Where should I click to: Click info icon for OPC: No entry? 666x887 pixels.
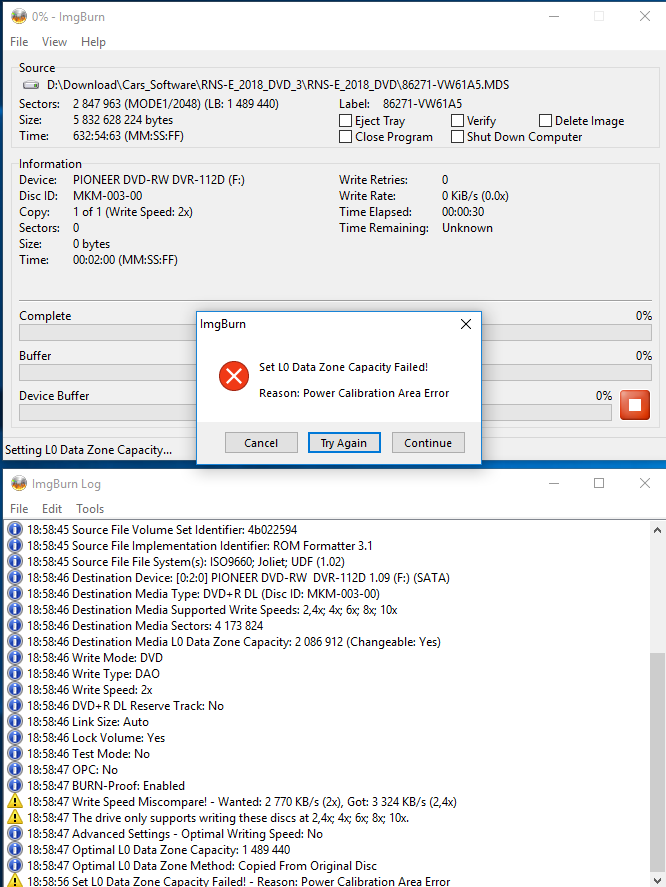[15, 769]
